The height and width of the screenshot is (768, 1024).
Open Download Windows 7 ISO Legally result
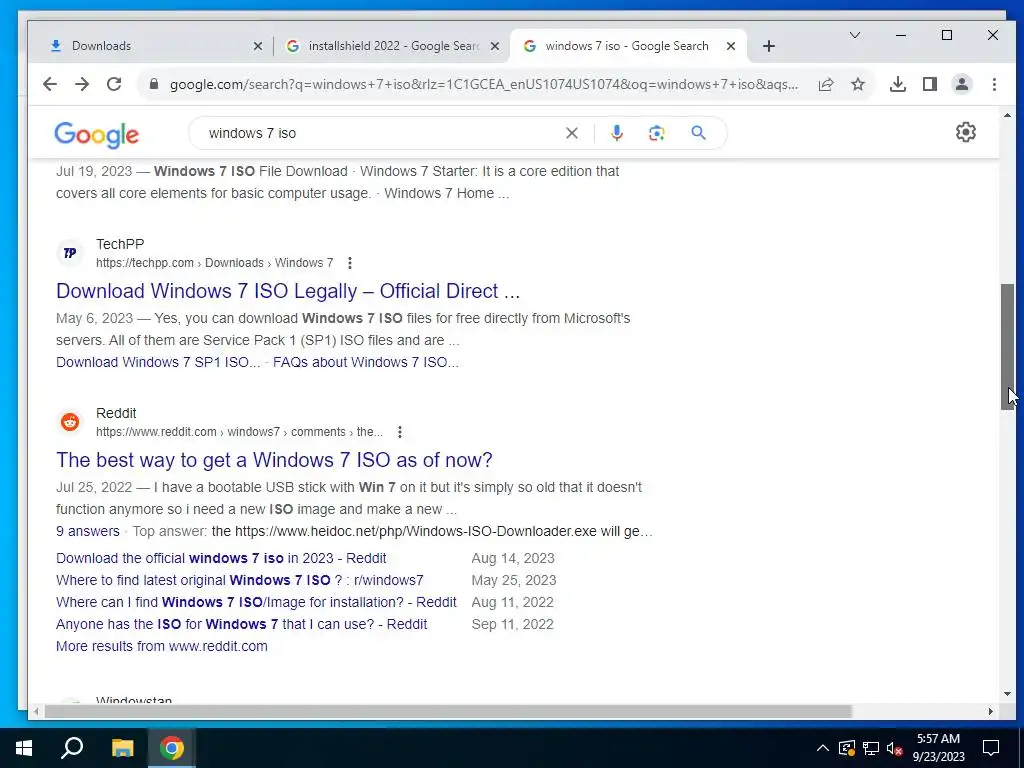[288, 291]
